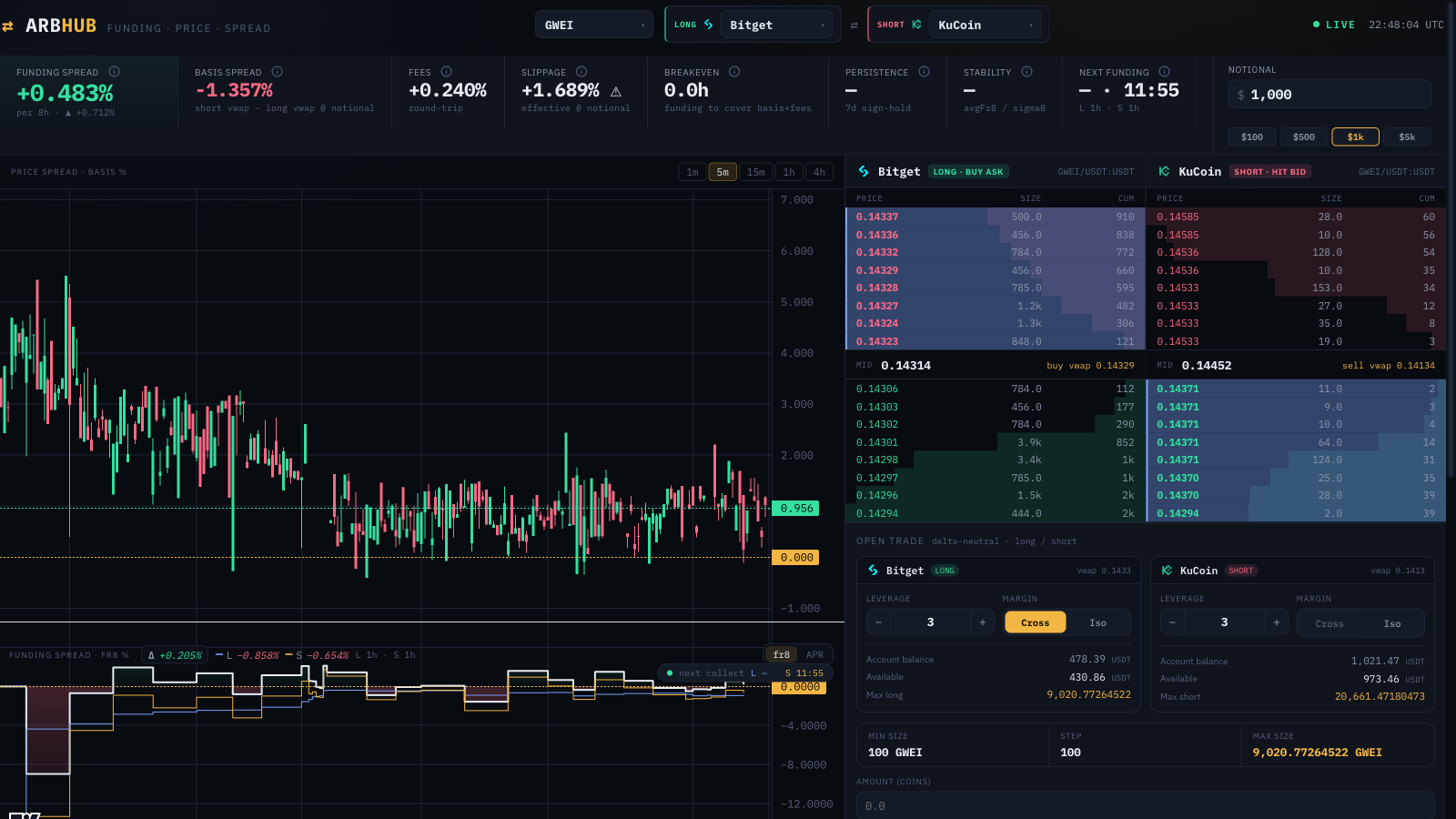Click Bitget logo in order book header
1456x819 pixels.
point(864,171)
